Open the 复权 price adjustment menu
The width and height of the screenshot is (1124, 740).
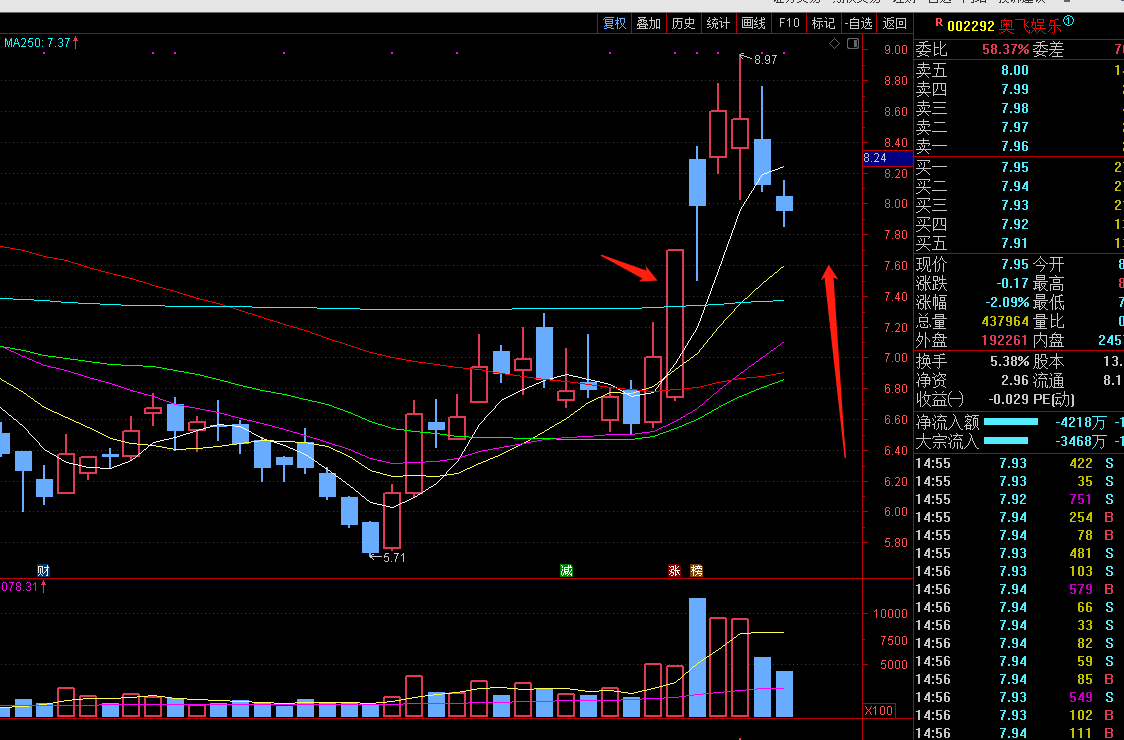[614, 23]
